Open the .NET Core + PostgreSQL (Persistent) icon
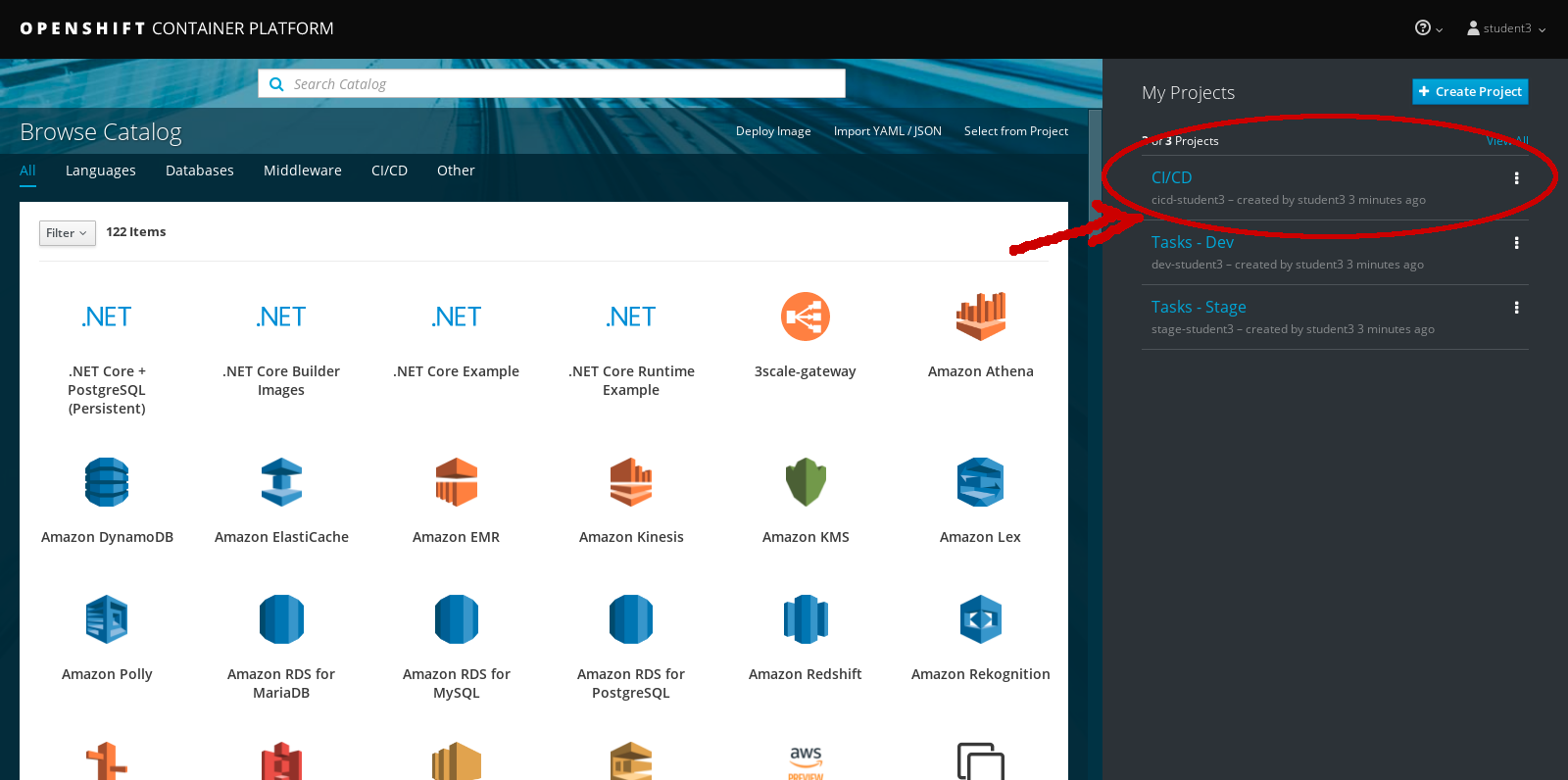This screenshot has width=1568, height=780. (x=107, y=317)
